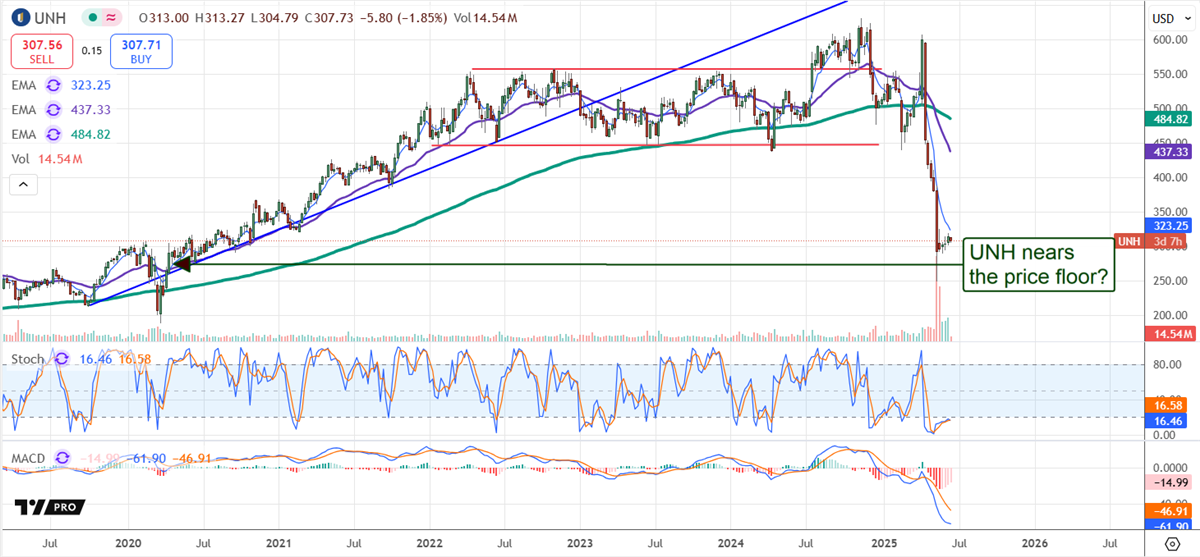The width and height of the screenshot is (1200, 557).
Task: Open the UNH symbol name
Action: click(x=51, y=19)
